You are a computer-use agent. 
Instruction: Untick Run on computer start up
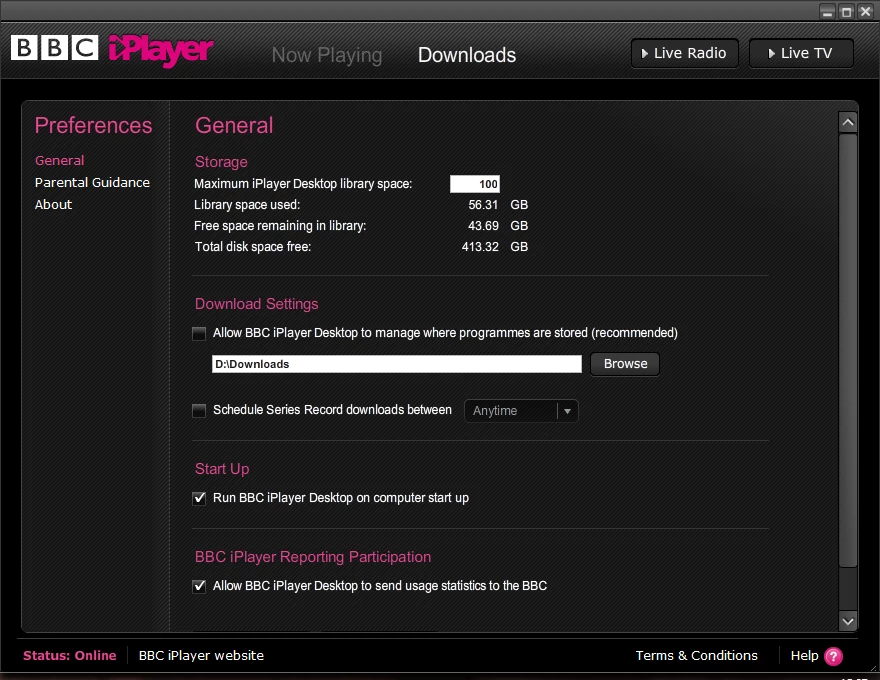pyautogui.click(x=199, y=498)
